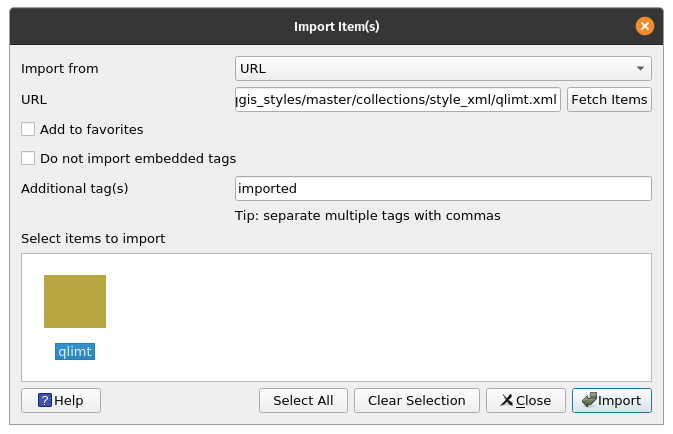Focus the URL text field

pos(398,99)
